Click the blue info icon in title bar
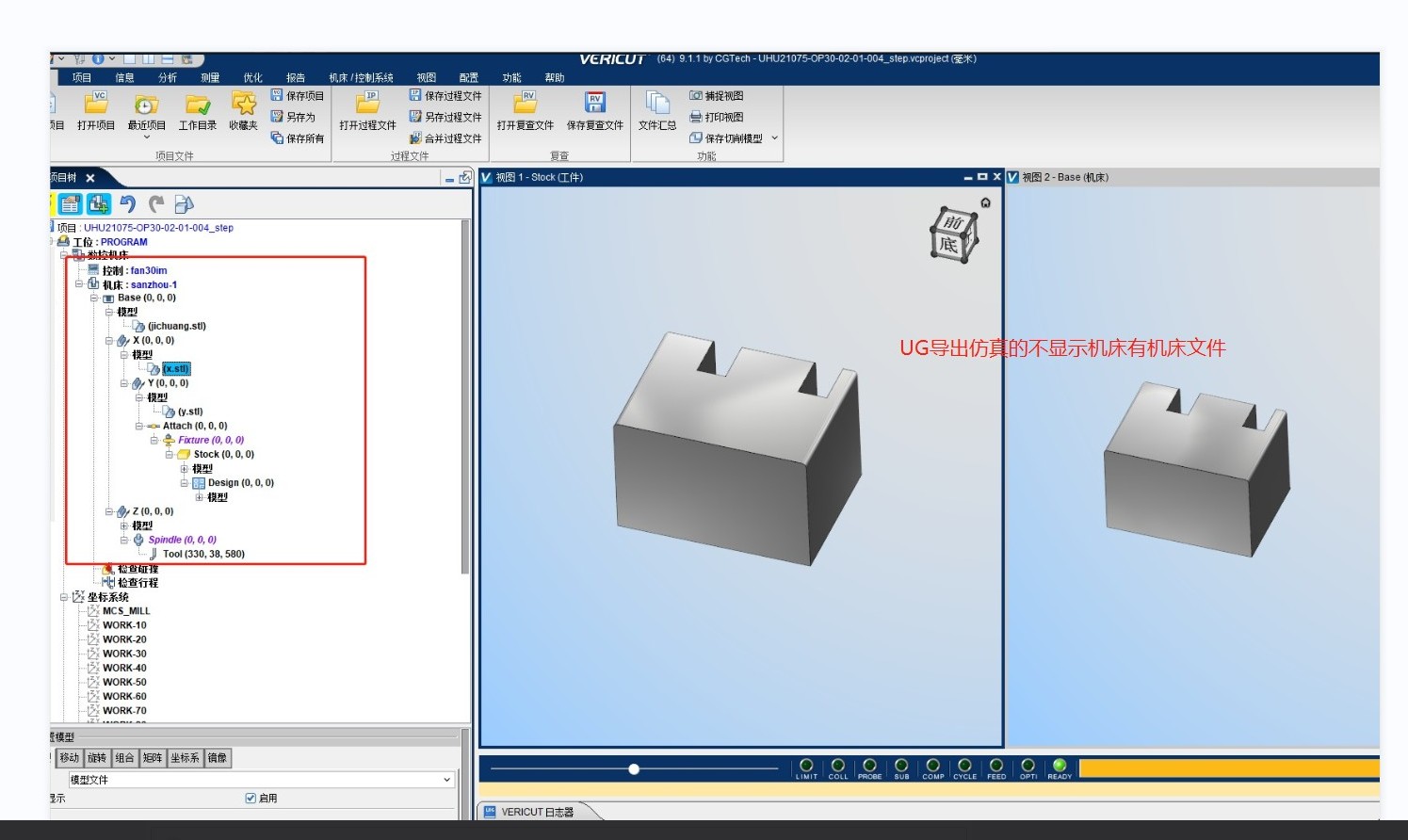The width and height of the screenshot is (1408, 840). [x=98, y=59]
